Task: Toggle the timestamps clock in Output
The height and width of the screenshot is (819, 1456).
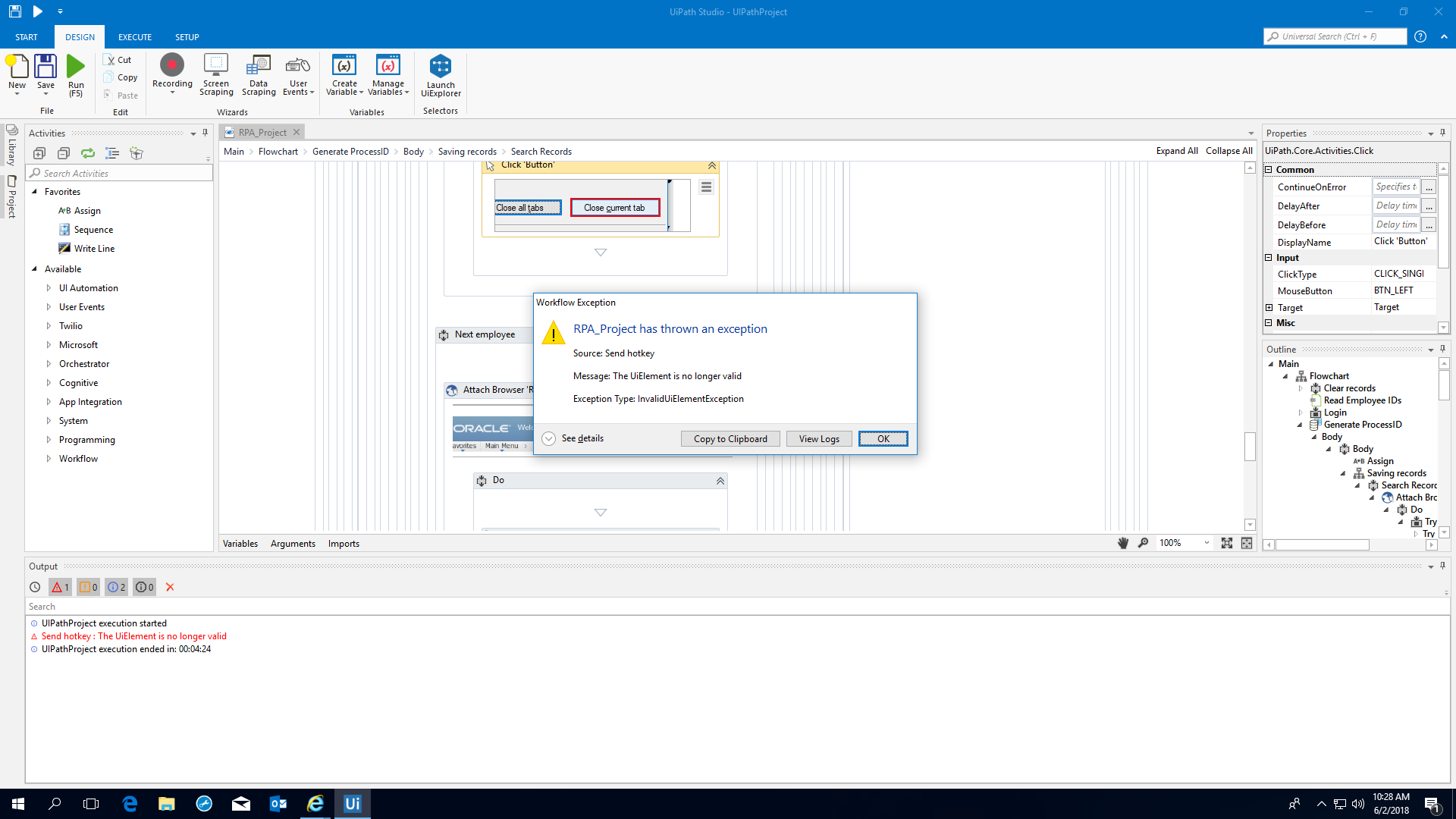Action: click(x=35, y=587)
